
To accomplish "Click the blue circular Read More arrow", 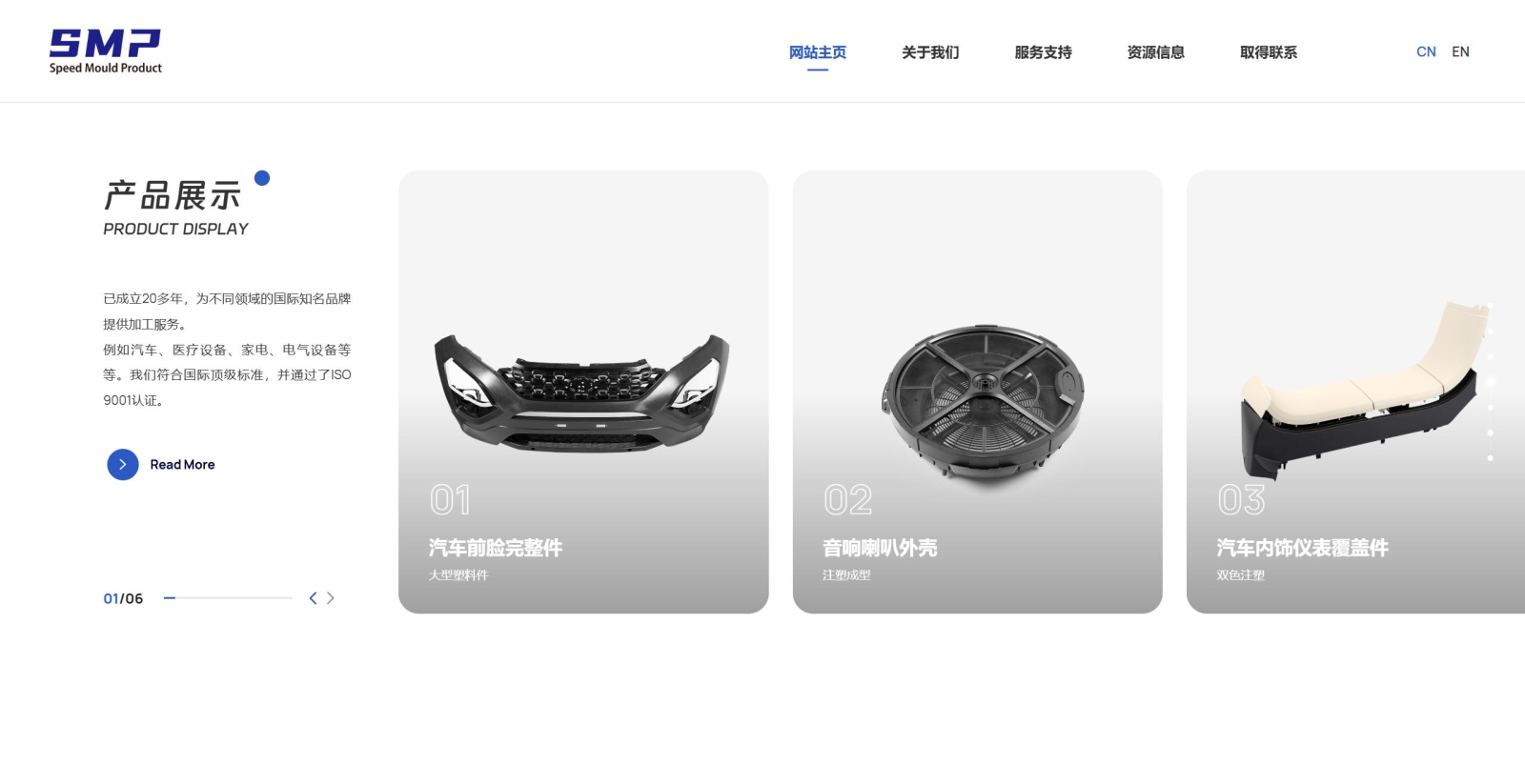I will coord(123,465).
